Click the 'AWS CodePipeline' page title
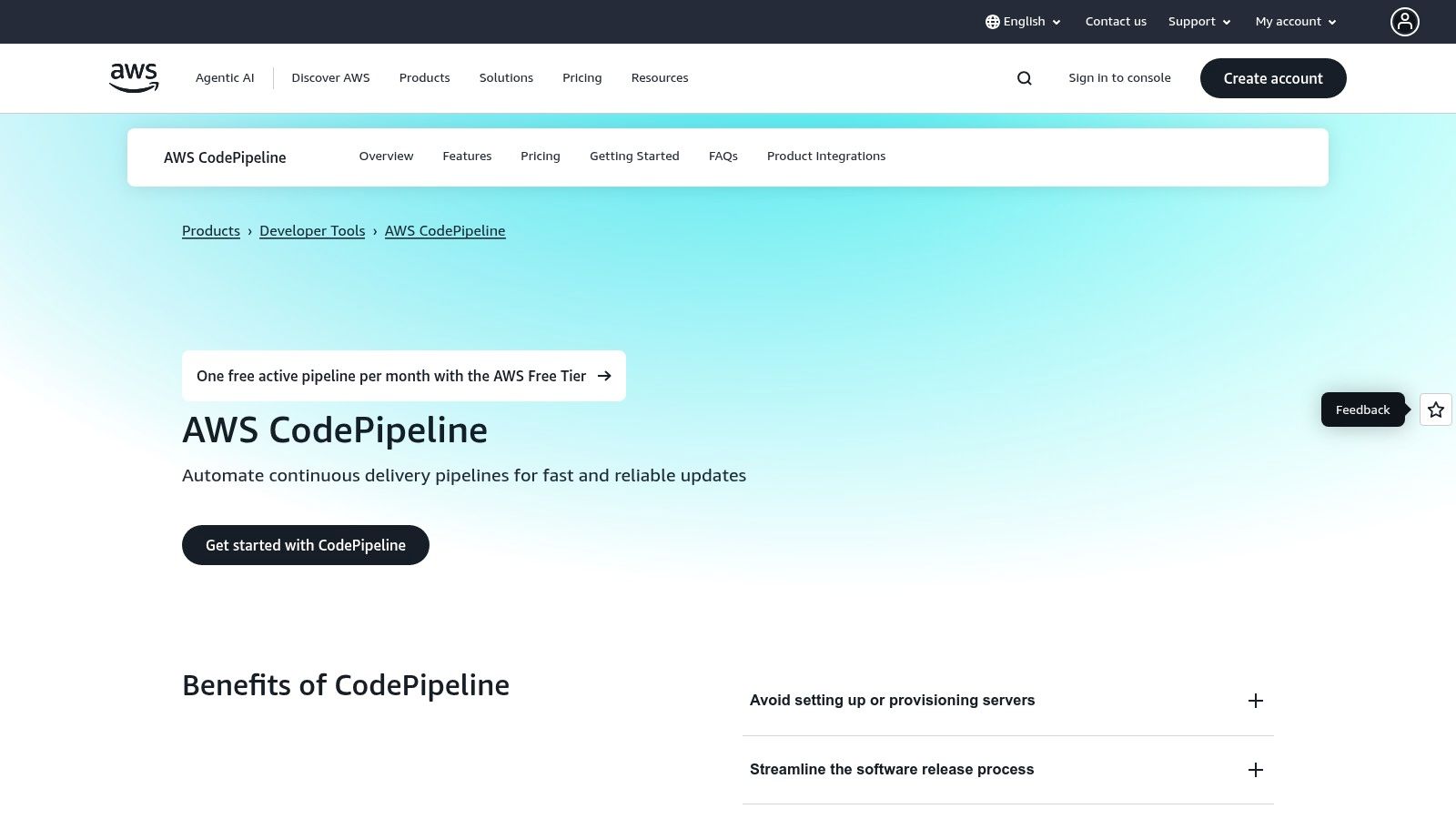1456x819 pixels. coord(335,430)
